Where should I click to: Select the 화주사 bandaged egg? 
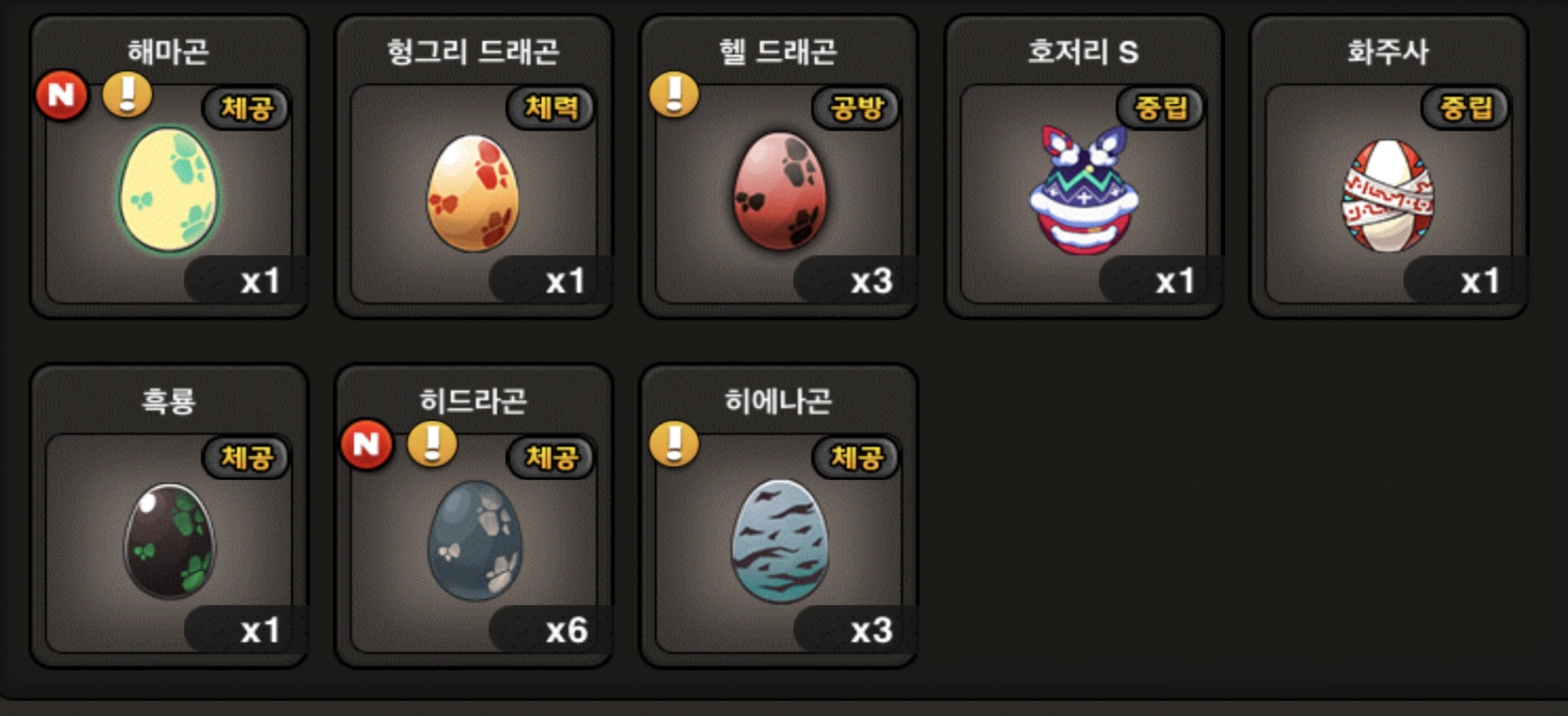click(1388, 195)
